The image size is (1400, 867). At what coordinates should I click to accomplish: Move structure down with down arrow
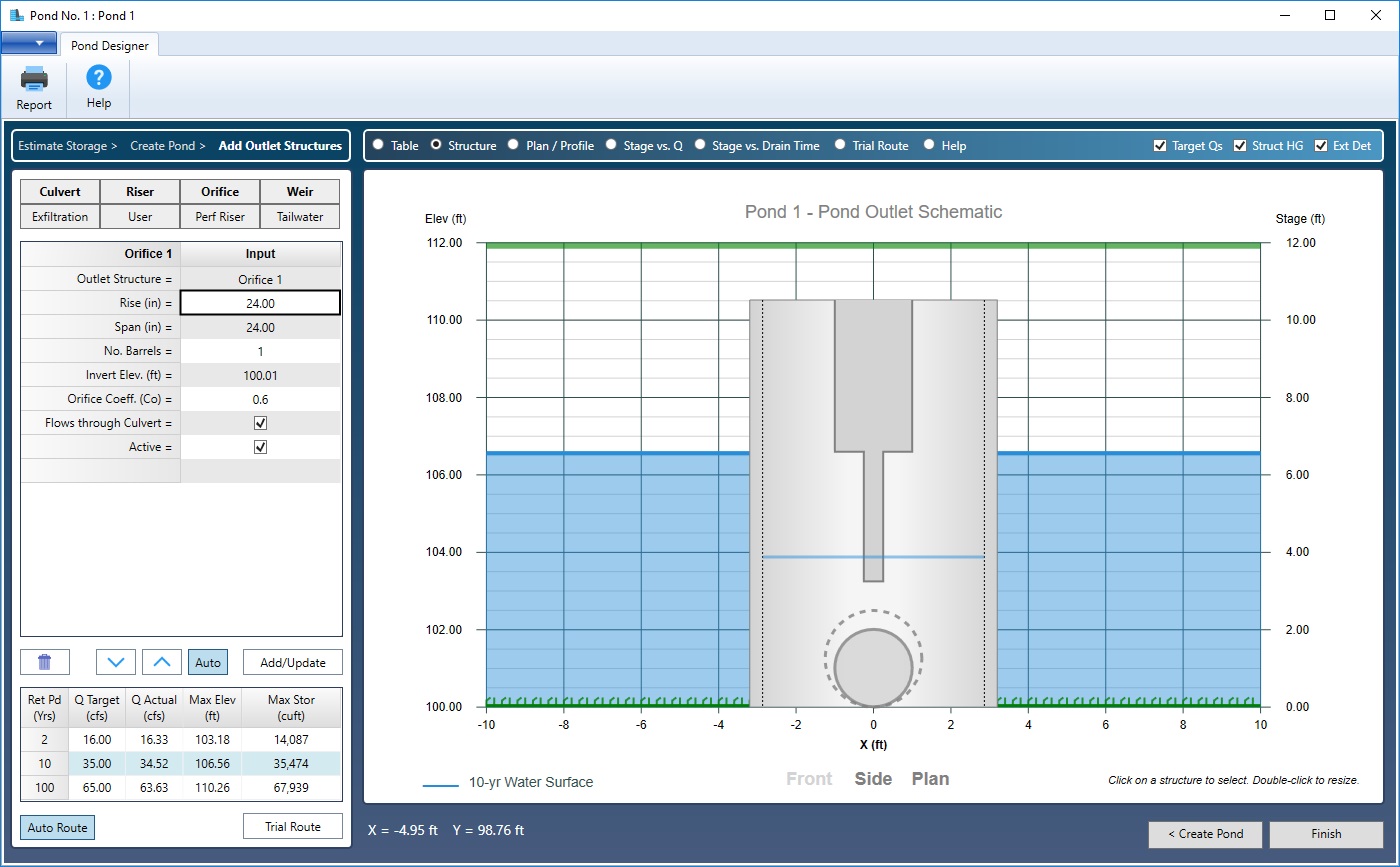click(115, 662)
